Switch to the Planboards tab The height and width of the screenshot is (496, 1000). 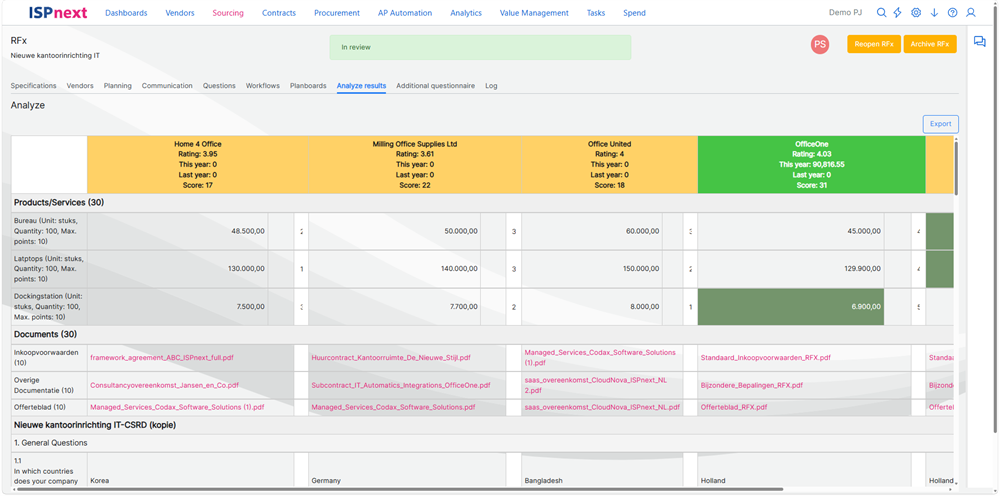click(308, 85)
